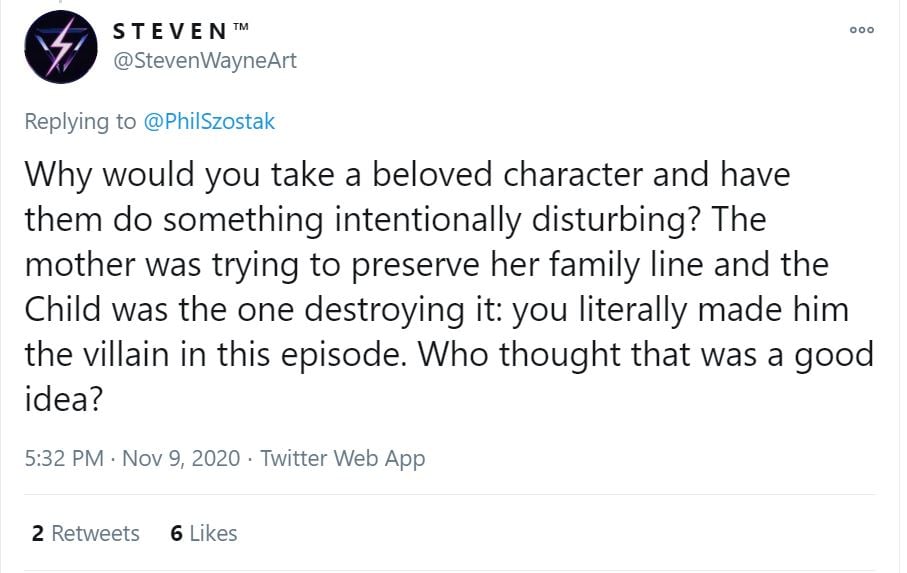Screen dimensions: 907x573
Task: Click the retweet count number 2
Action: coord(37,533)
